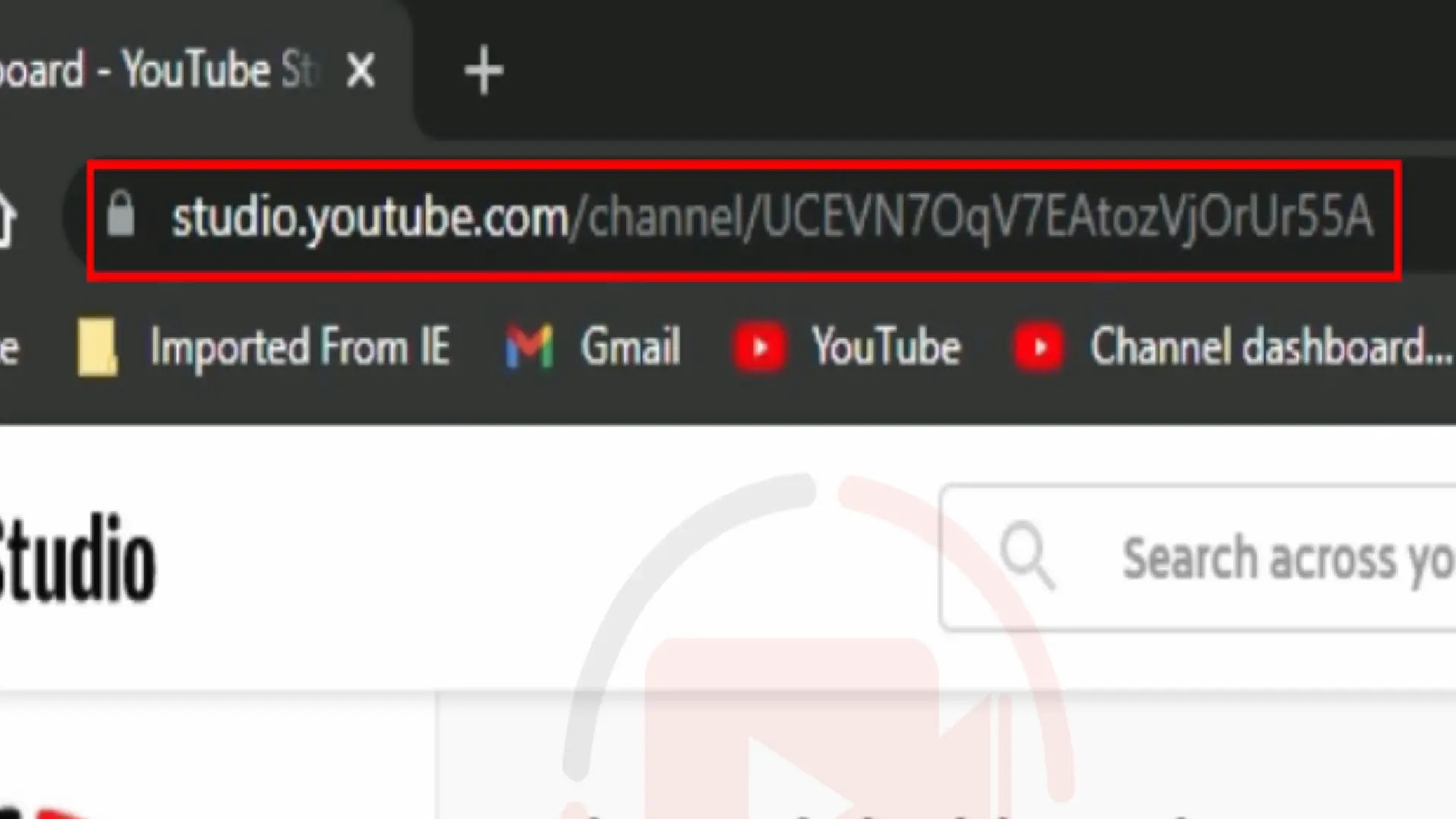Click the Channel dashboard bookmark icon
Image resolution: width=1456 pixels, height=819 pixels.
coord(1038,347)
